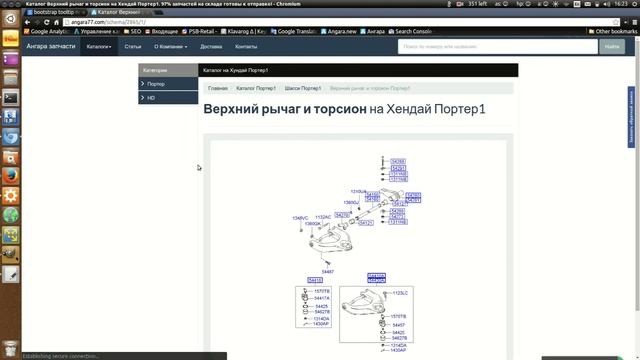Open the network Wi-Fi indicator
This screenshot has width=640, height=360.
[x=566, y=4]
